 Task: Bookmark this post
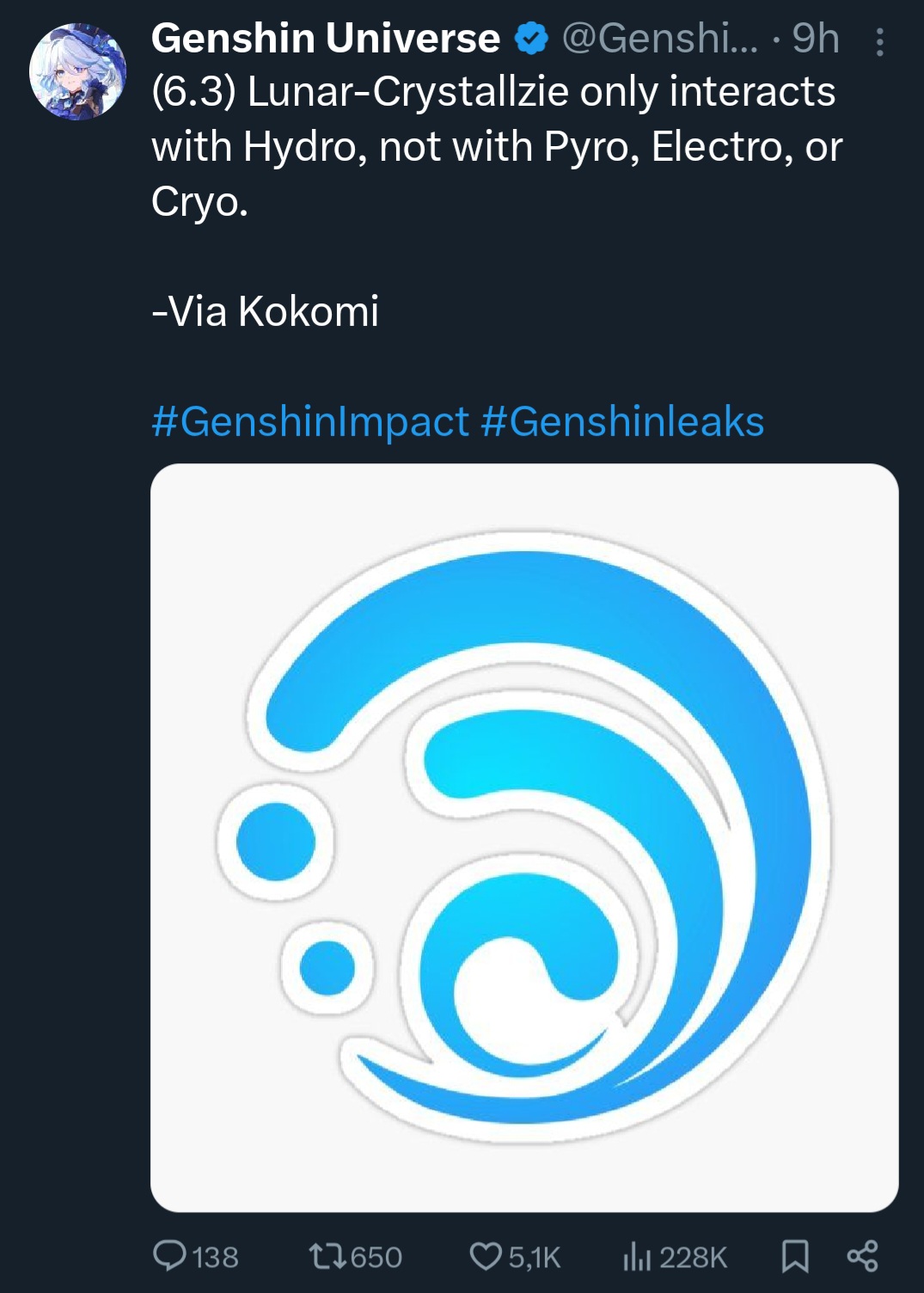coord(795,1256)
